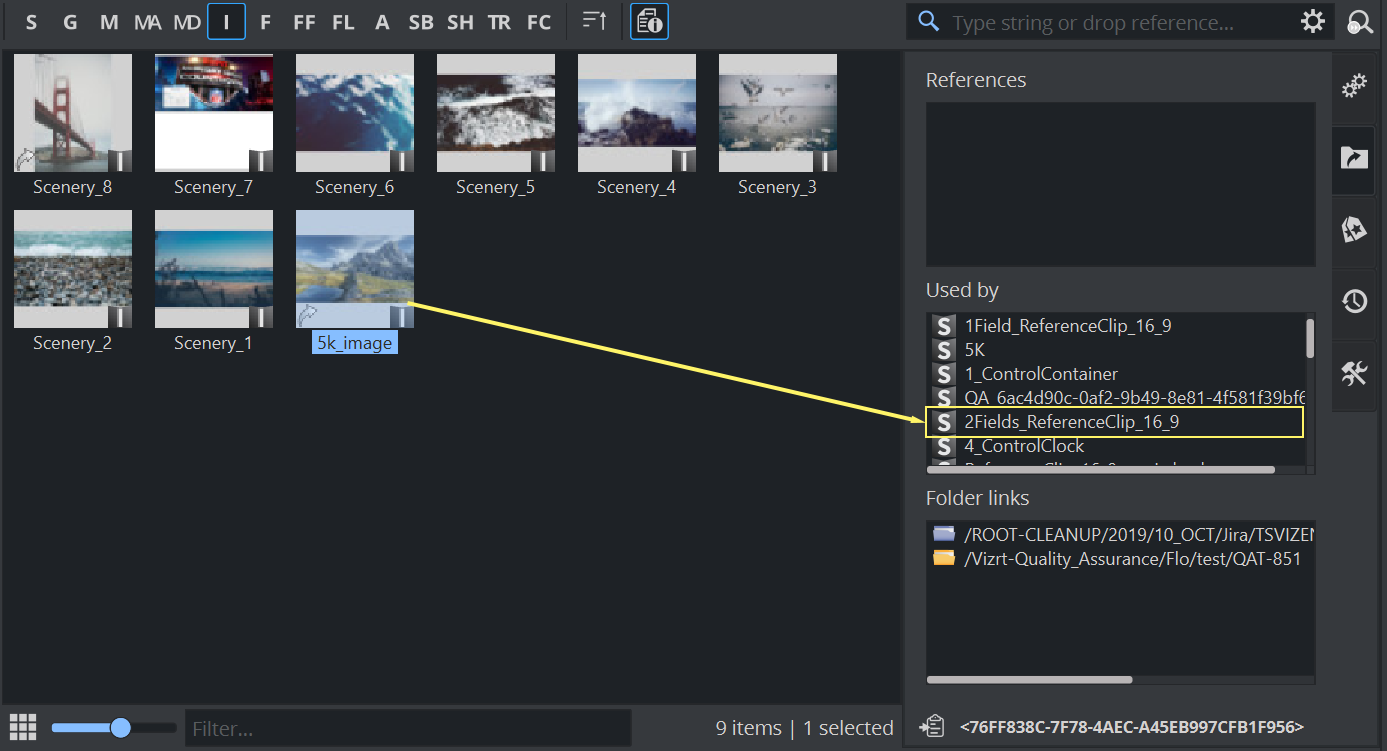Enable the FF asset type filter
Image resolution: width=1387 pixels, height=751 pixels.
click(304, 21)
